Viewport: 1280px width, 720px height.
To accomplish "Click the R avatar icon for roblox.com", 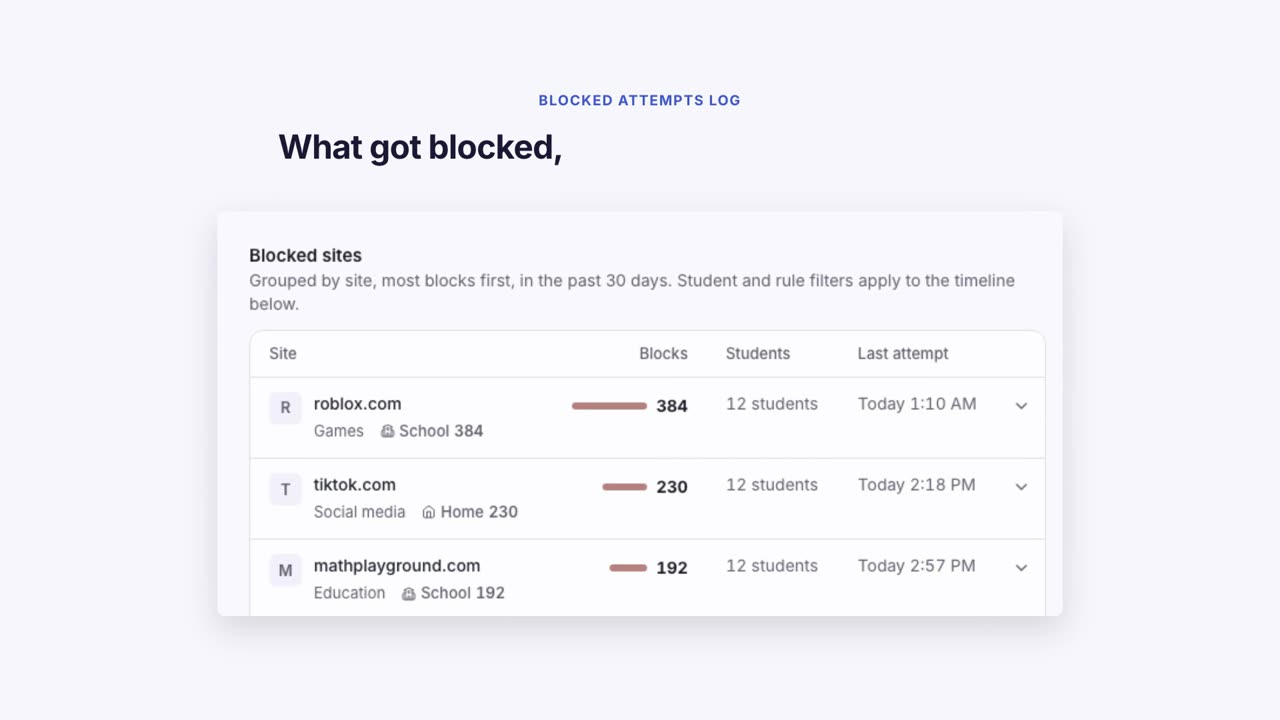I will (x=285, y=408).
